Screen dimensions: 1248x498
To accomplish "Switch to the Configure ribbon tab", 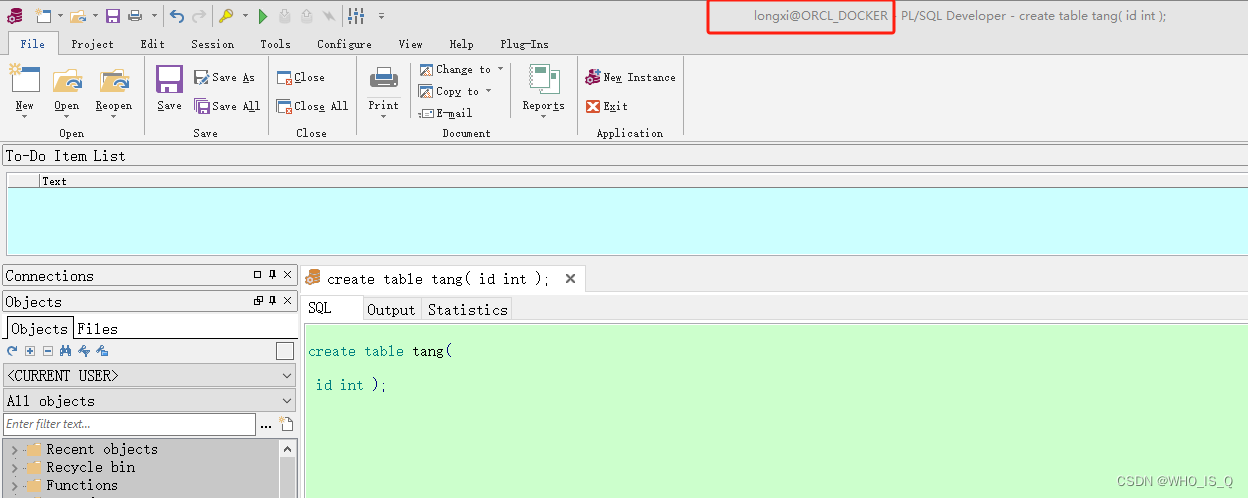I will [344, 44].
